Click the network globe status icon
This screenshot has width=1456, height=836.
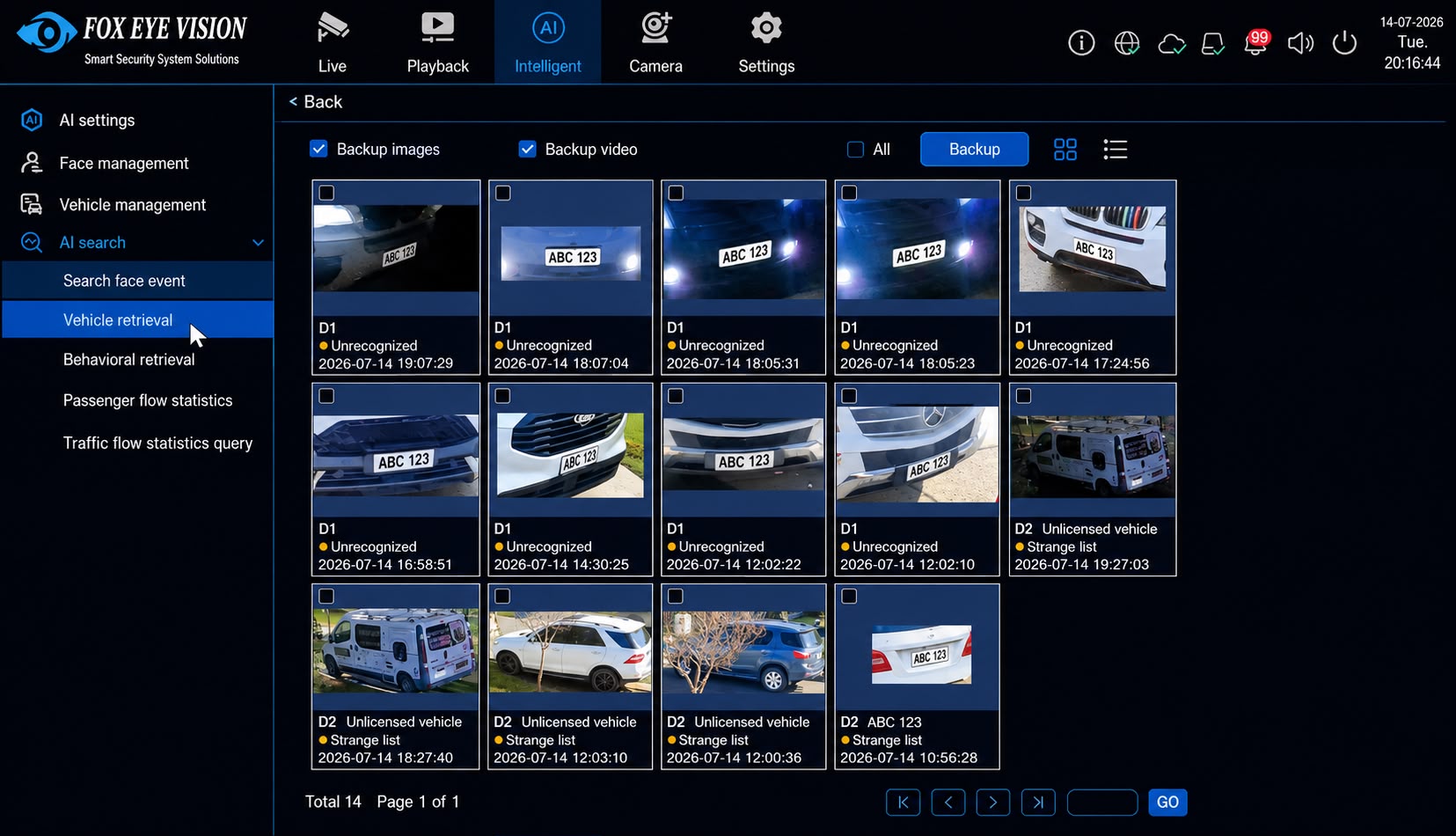tap(1126, 42)
